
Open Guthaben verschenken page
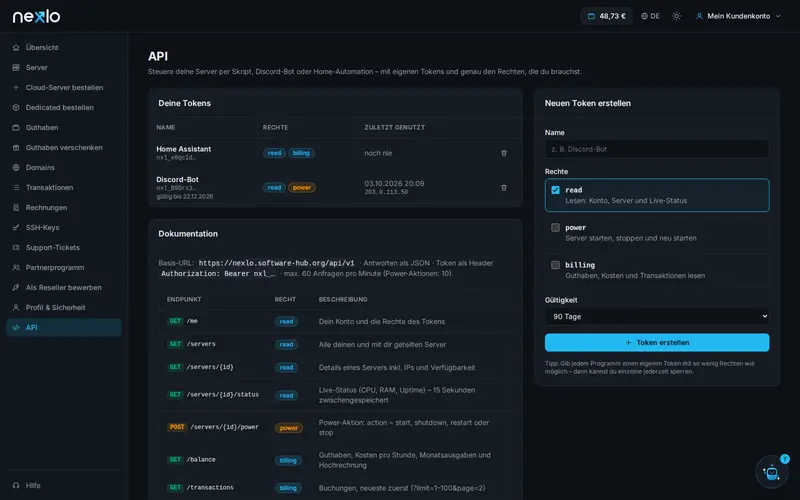(x=64, y=147)
